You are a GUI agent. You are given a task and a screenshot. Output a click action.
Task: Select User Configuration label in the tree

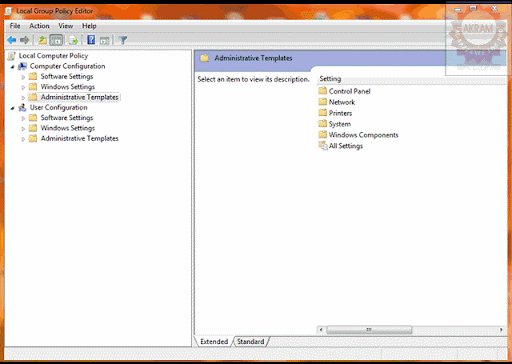click(x=58, y=108)
